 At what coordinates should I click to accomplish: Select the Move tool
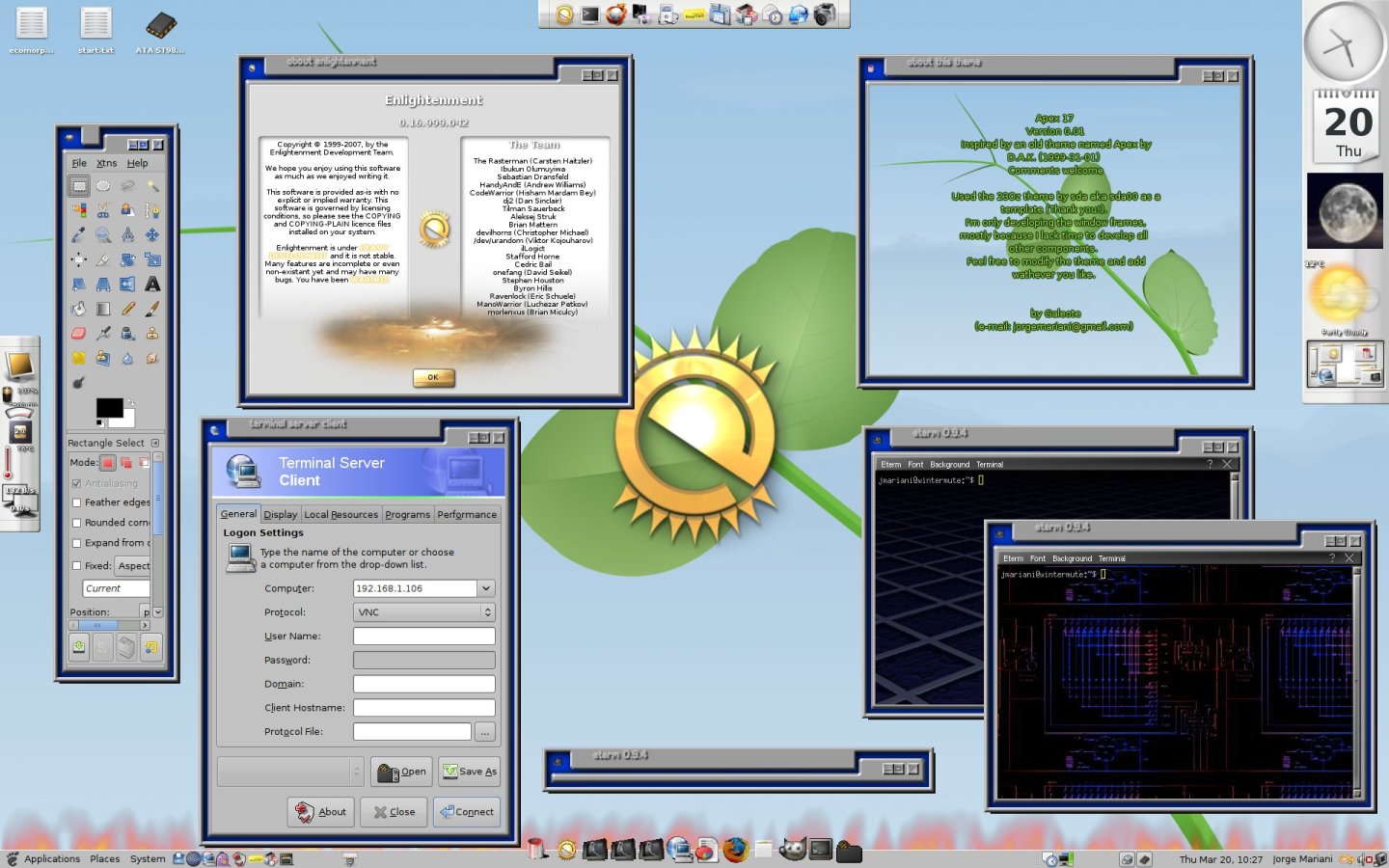(x=152, y=234)
